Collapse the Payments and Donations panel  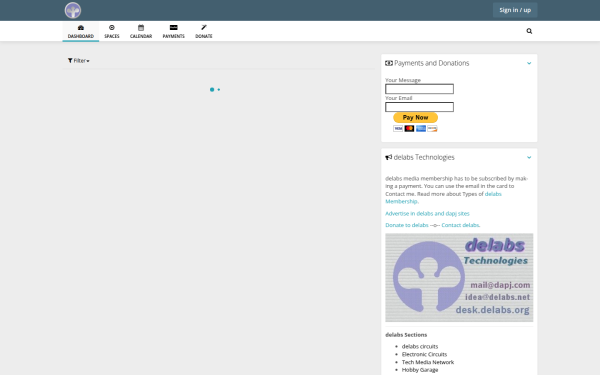coord(529,63)
